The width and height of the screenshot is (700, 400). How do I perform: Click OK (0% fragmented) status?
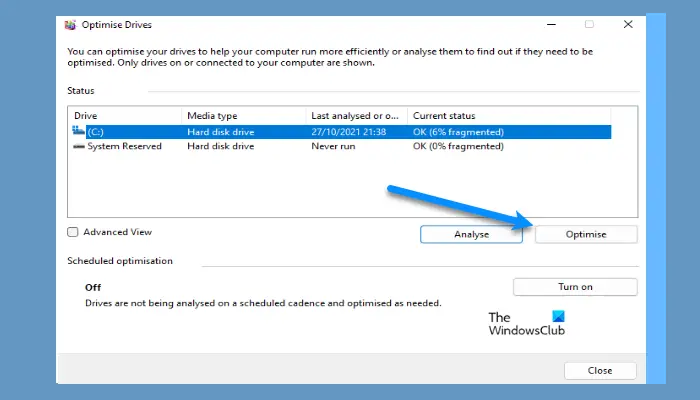pyautogui.click(x=458, y=146)
